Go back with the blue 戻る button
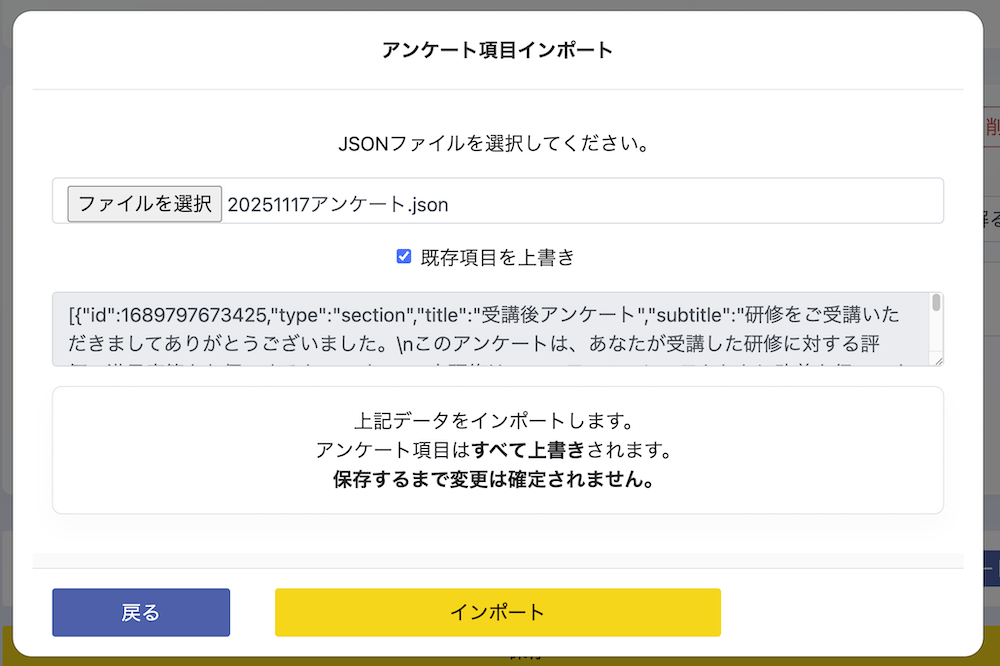This screenshot has height=666, width=1000. pos(141,612)
